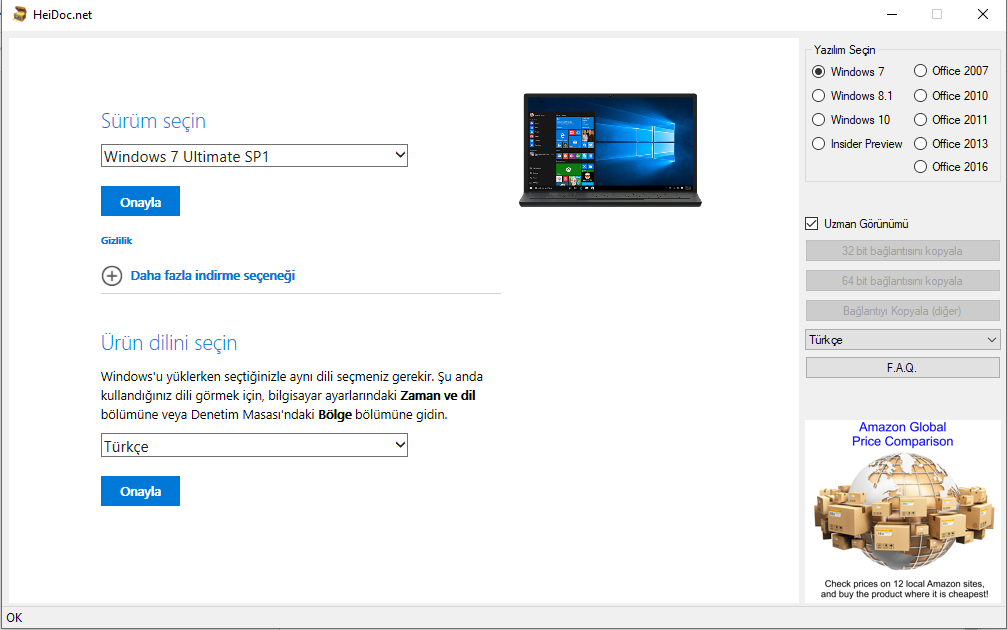The image size is (1007, 630).
Task: Select the Windows 7 radio button
Action: click(x=818, y=71)
